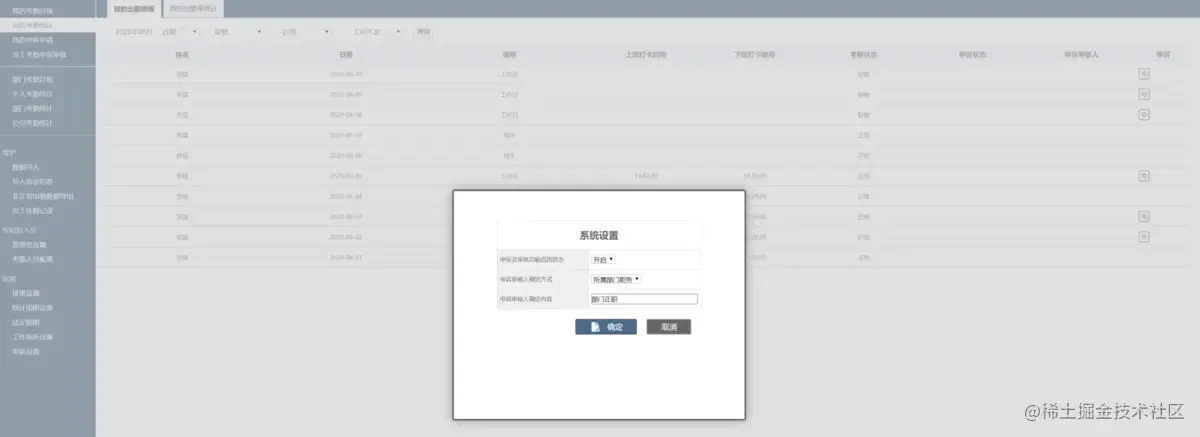Image resolution: width=1200 pixels, height=437 pixels.
Task: Open 法定假期 in the sidebar
Action: (26, 322)
